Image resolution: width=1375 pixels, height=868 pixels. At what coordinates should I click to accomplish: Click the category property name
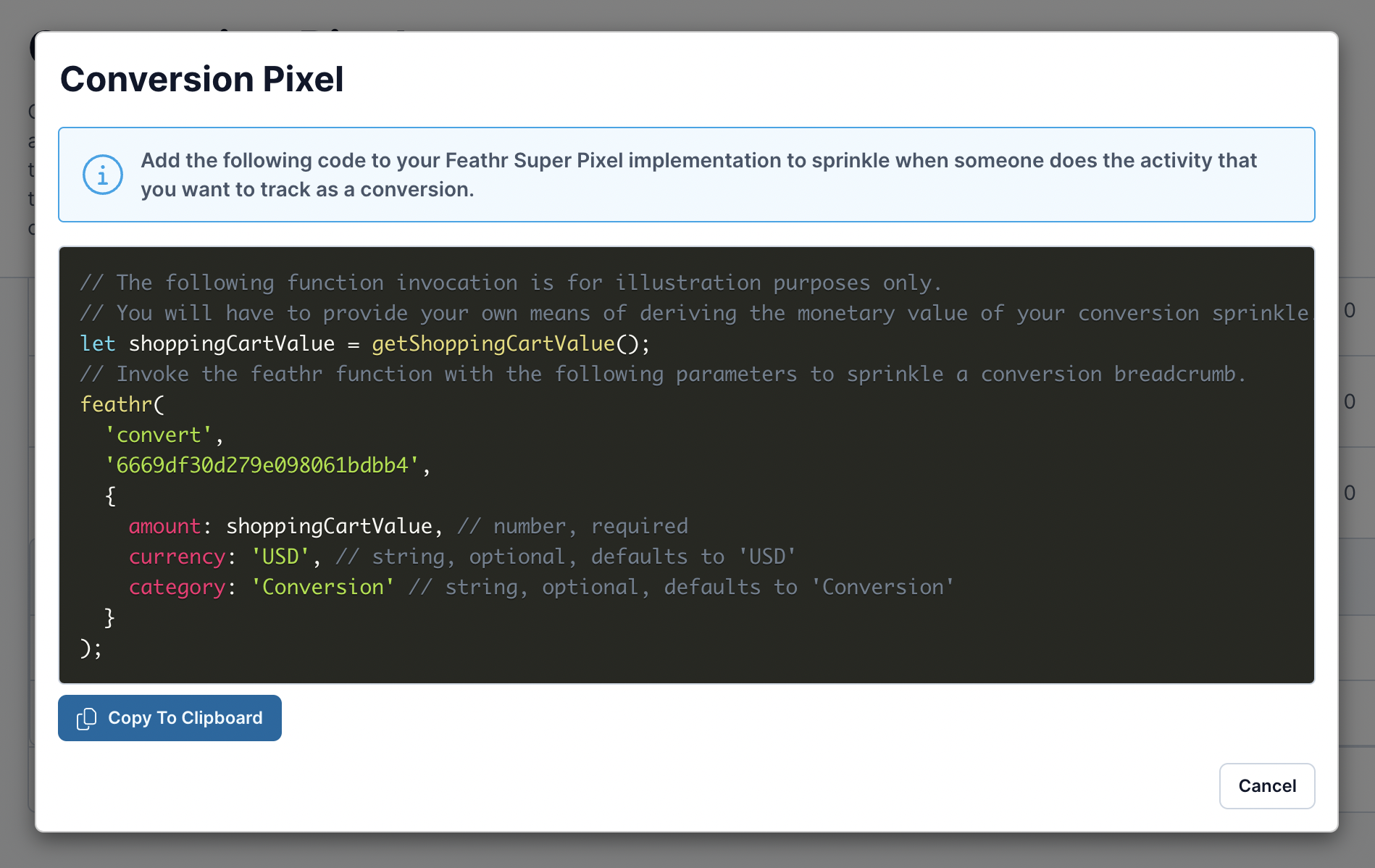tap(177, 587)
